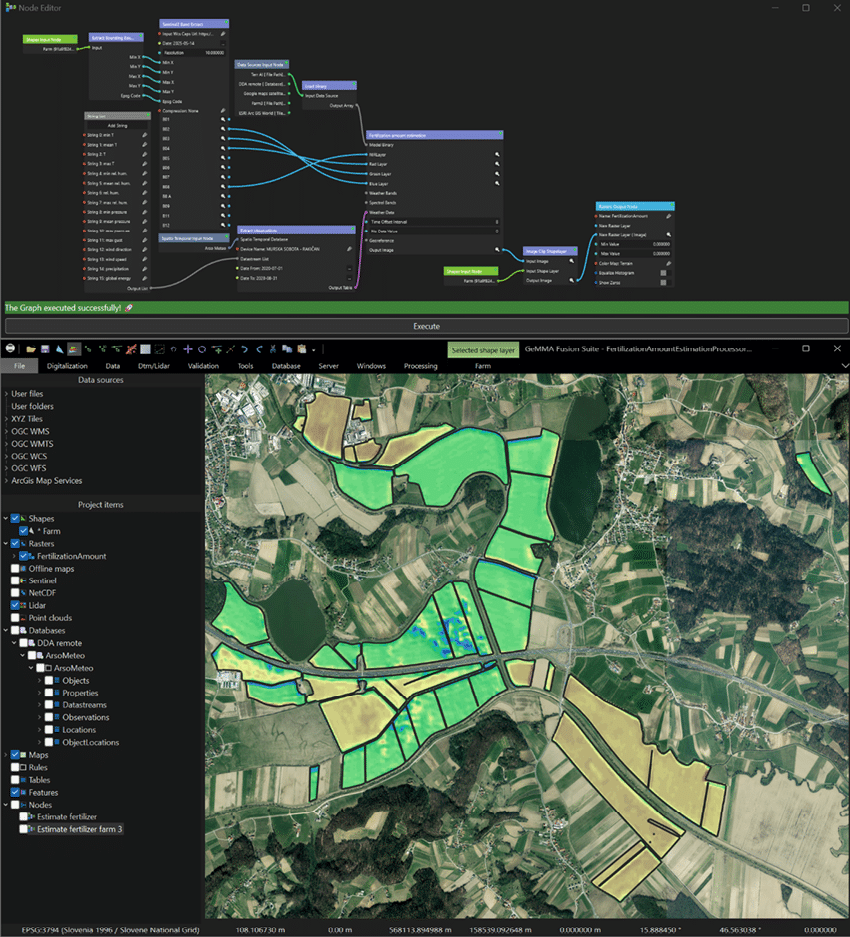Enable the Sentinel layer checkbox
Viewport: 850px width, 937px height.
pos(15,580)
